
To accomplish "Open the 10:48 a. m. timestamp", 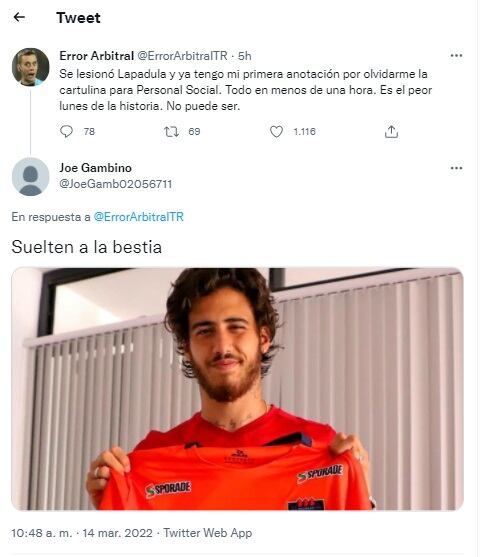I will click(42, 533).
